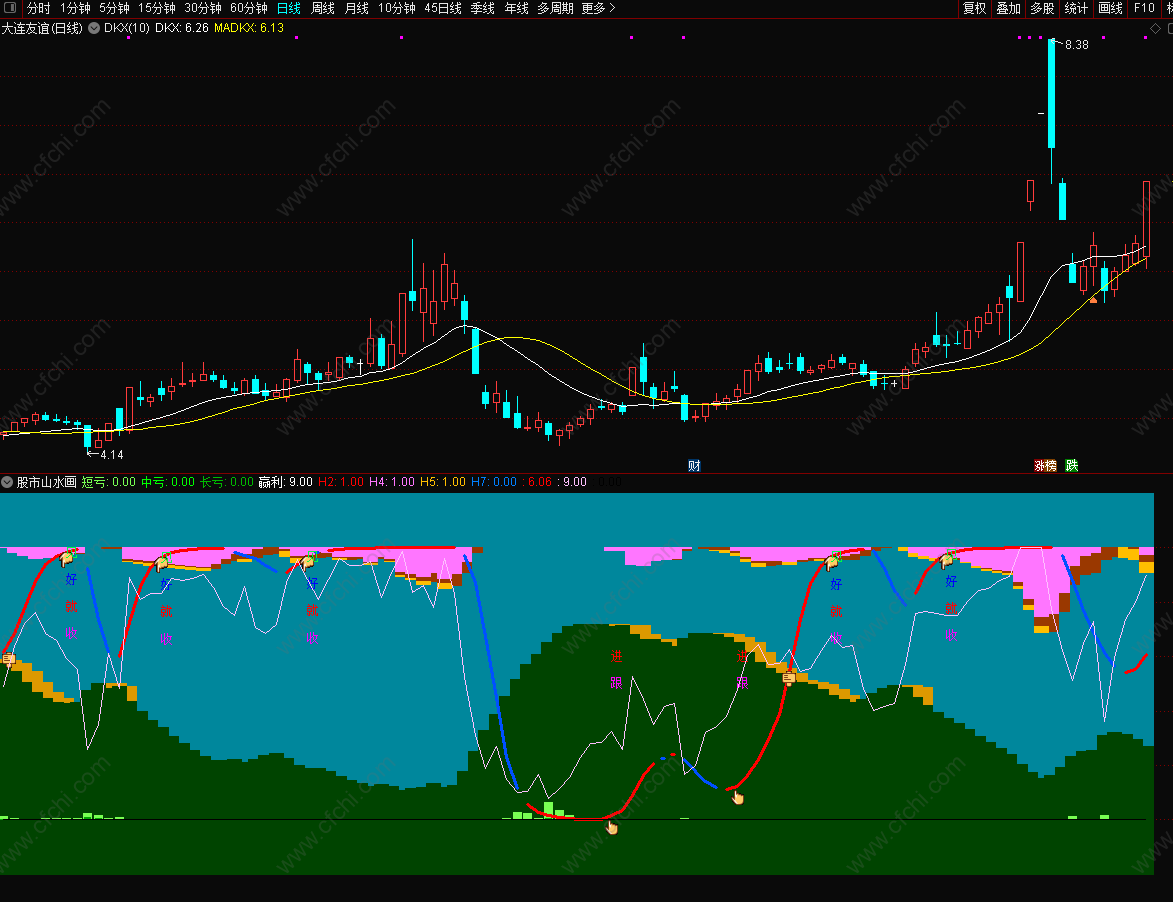This screenshot has height=902, width=1173.
Task: Open the 多周期 multi-period view
Action: pos(555,8)
